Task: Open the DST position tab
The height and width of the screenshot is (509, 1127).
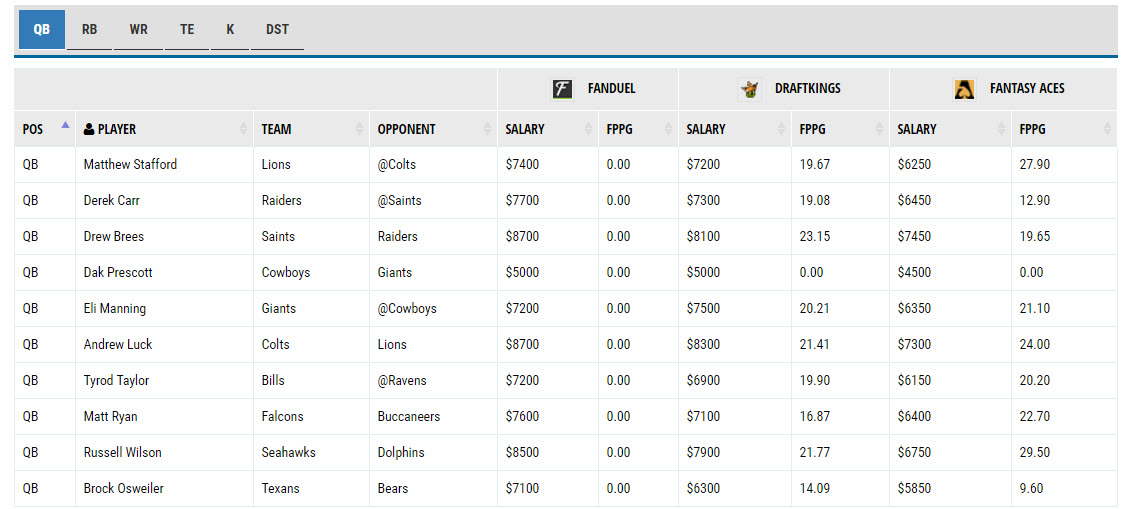Action: click(277, 29)
